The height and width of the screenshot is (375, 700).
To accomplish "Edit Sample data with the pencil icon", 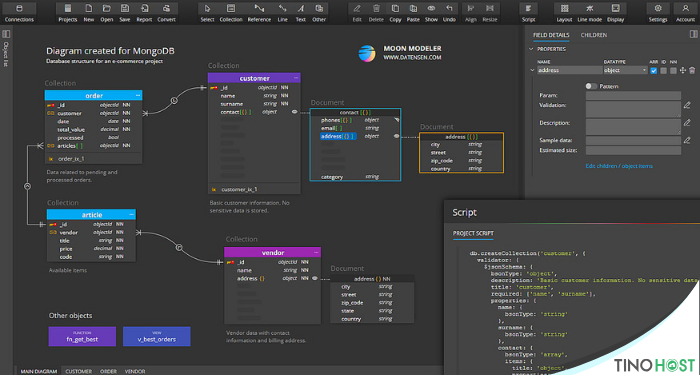I will point(687,140).
